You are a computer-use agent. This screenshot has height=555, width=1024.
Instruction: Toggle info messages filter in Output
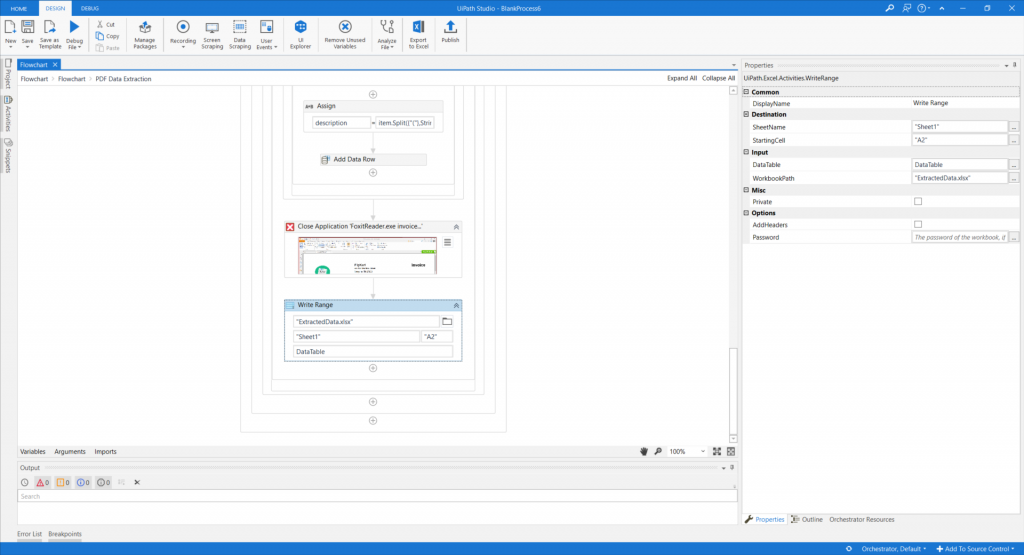pos(83,483)
